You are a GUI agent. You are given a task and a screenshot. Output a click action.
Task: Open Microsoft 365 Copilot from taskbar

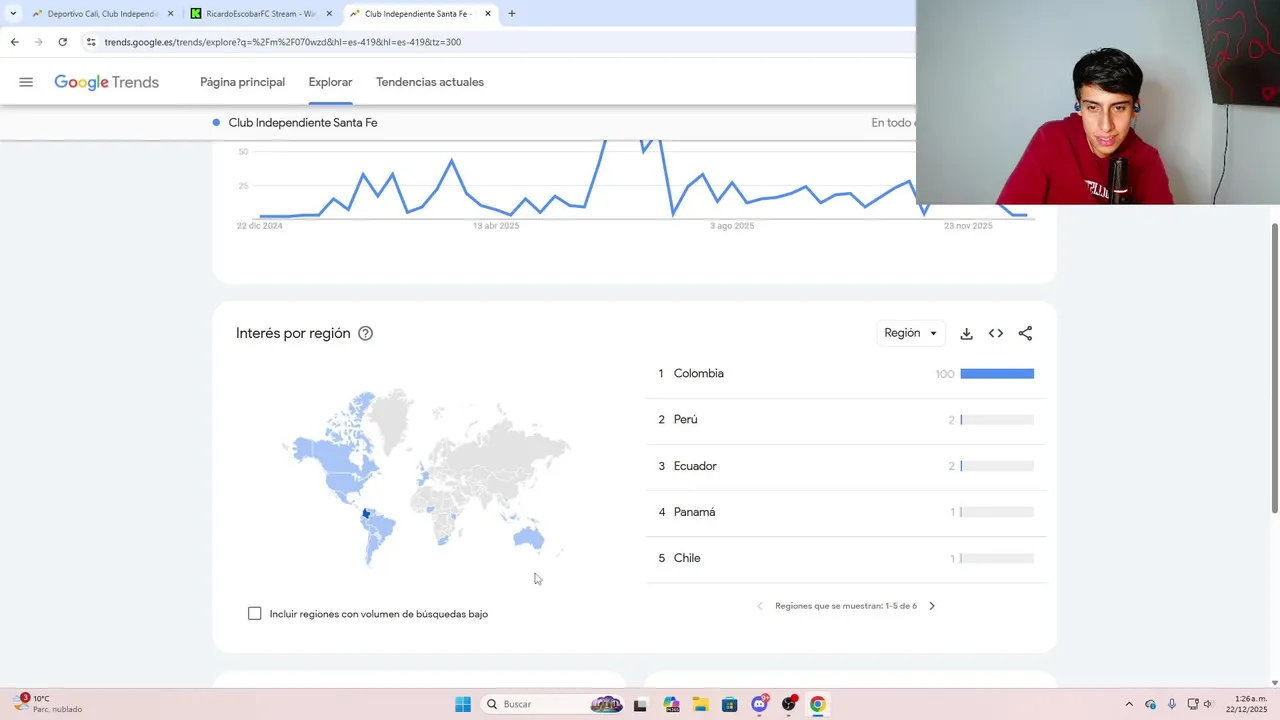coord(670,704)
